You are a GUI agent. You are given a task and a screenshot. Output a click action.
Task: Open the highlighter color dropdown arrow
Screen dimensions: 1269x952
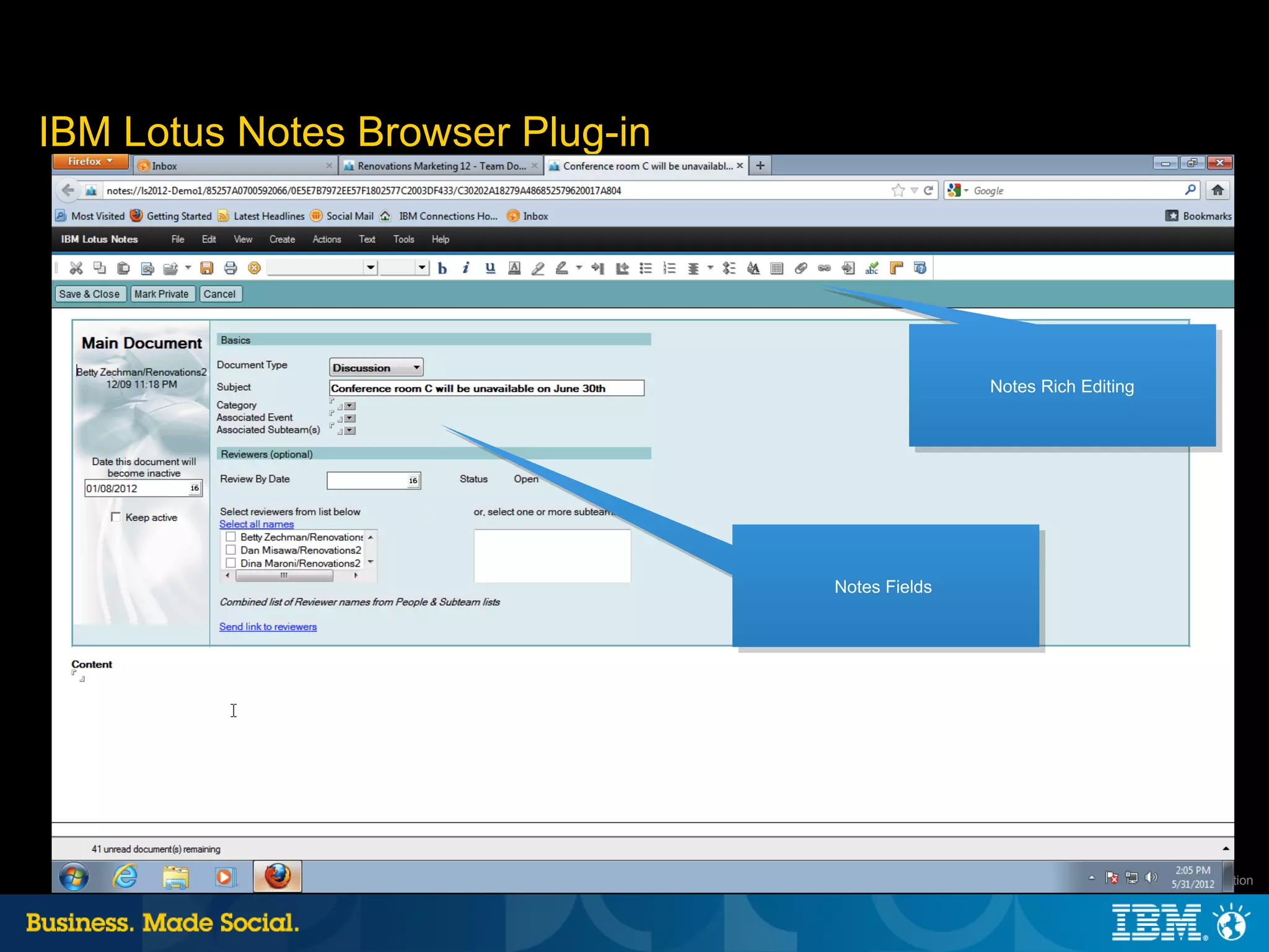[x=579, y=268]
